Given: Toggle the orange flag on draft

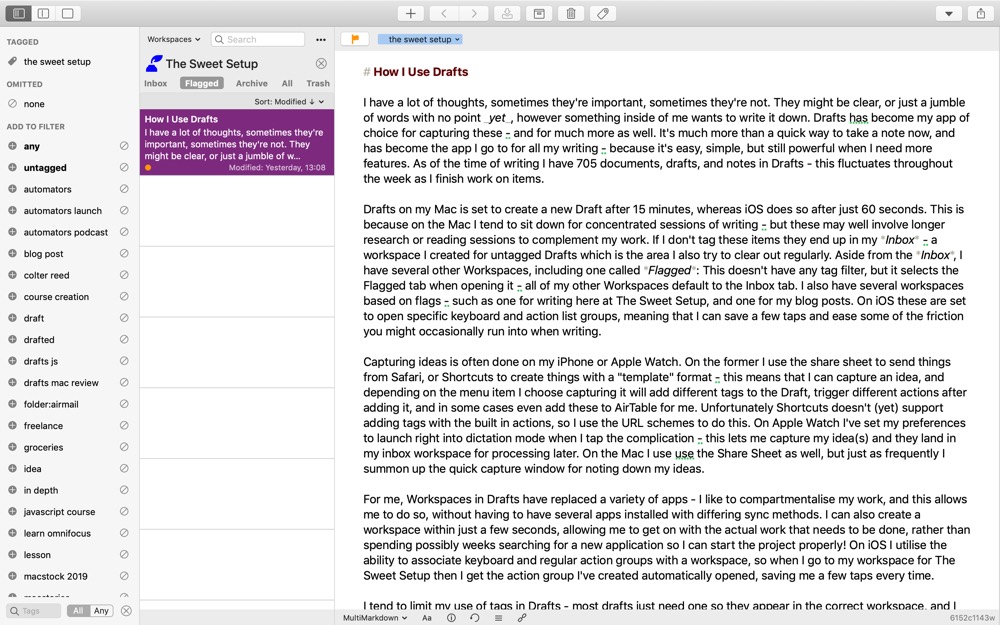Looking at the screenshot, I should point(355,39).
